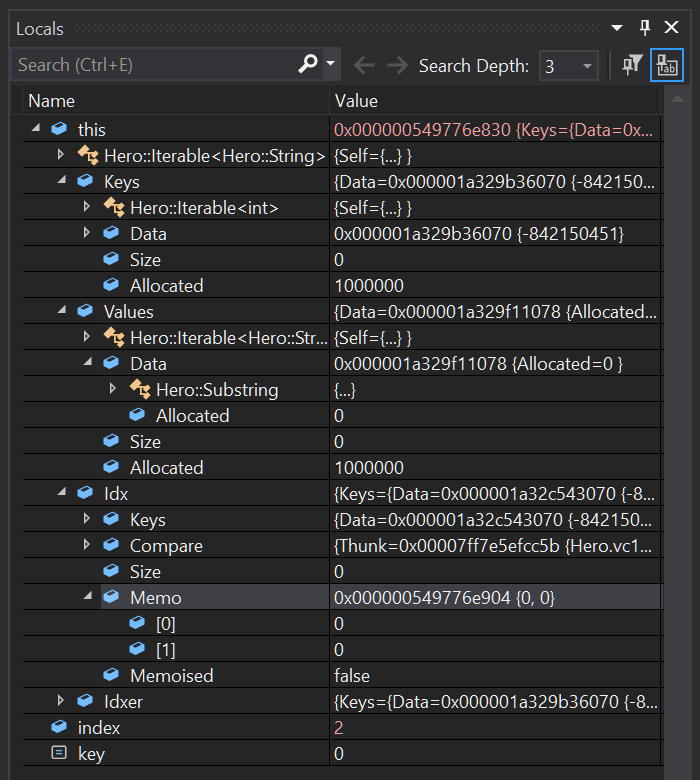
Task: Close the Locals panel
Action: coord(672,27)
